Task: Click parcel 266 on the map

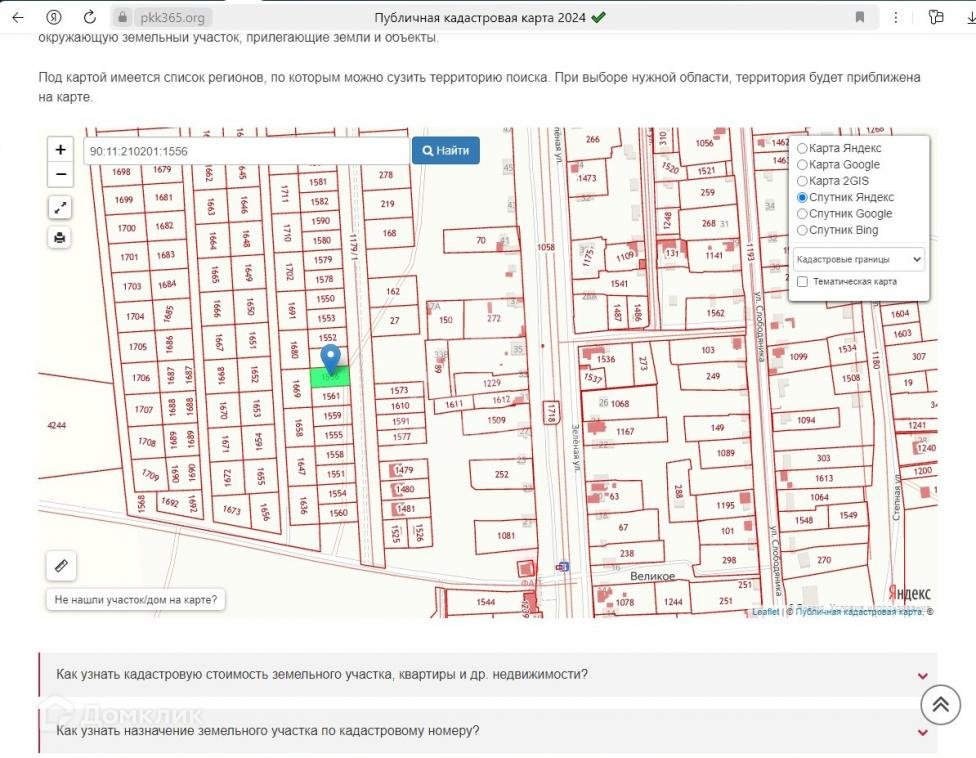Action: 593,139
